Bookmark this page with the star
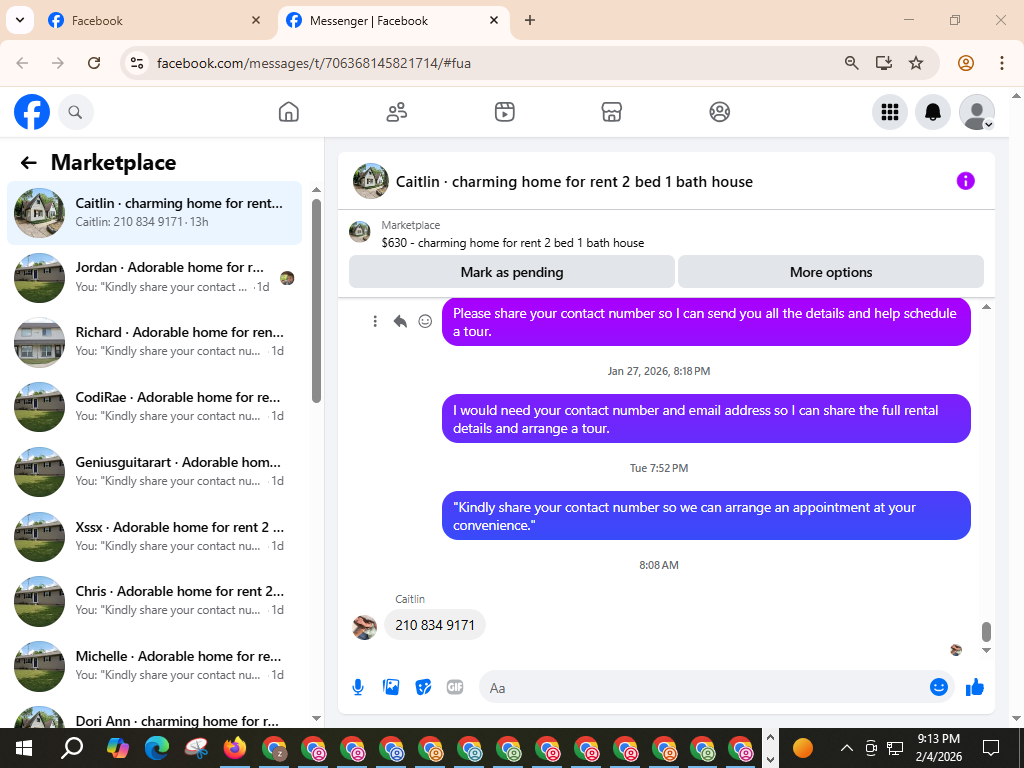1024x768 pixels. coord(916,63)
